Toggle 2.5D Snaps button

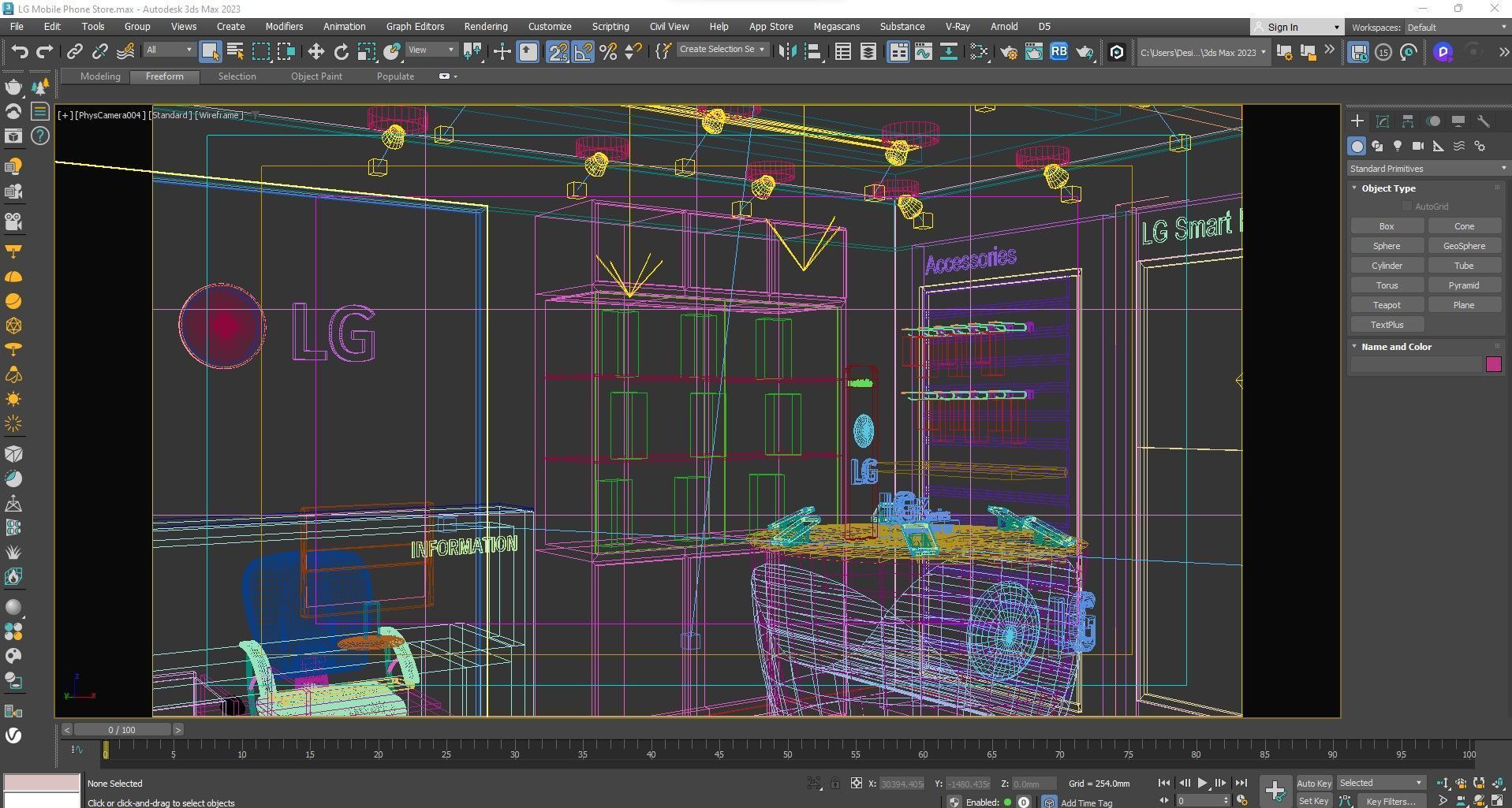point(558,52)
